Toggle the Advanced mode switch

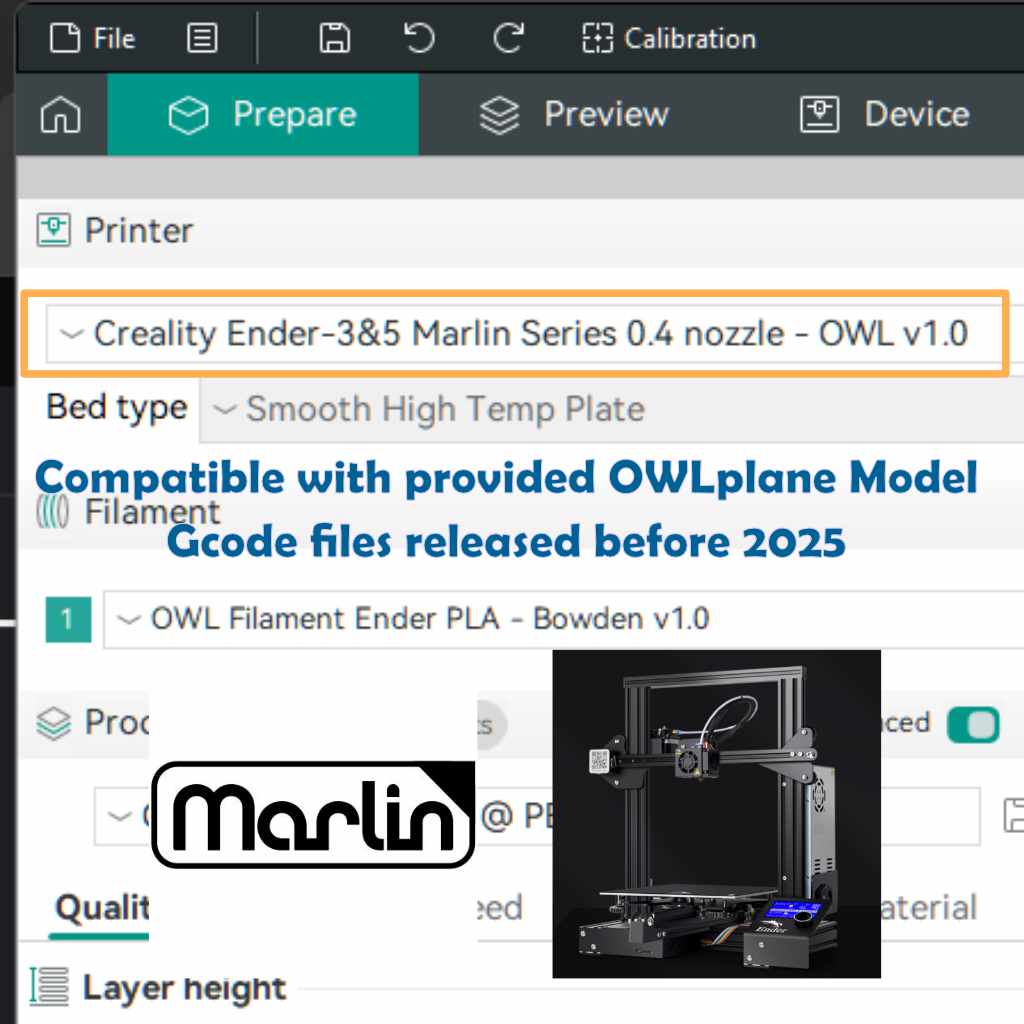pyautogui.click(x=972, y=724)
